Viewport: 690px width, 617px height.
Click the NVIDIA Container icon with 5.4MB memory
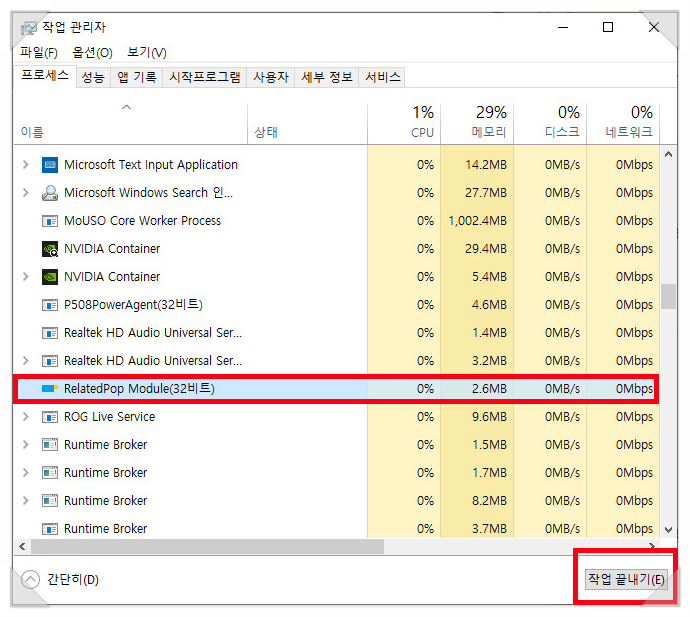tap(50, 277)
